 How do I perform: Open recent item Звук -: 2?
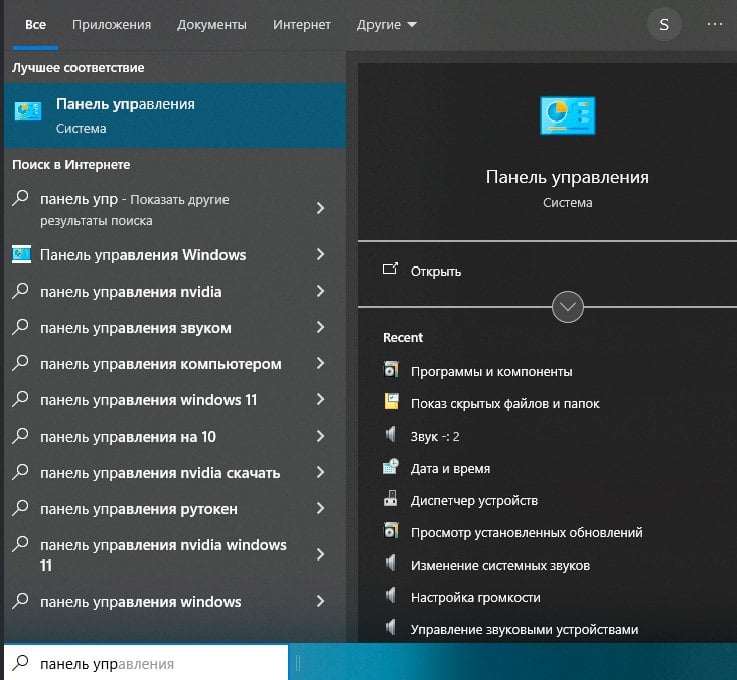pos(435,437)
